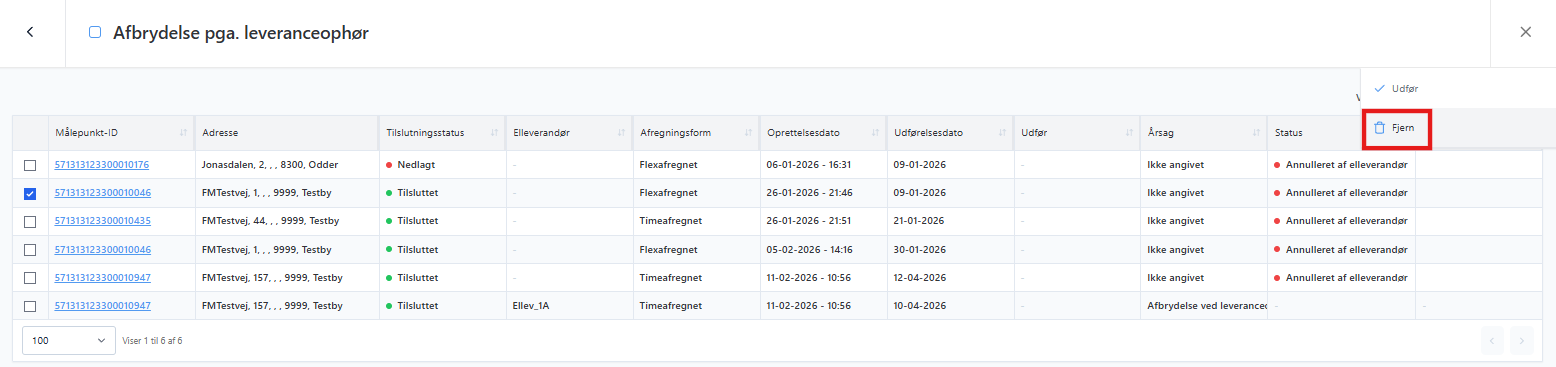
Task: Open the 100 rows-per-page dropdown
Action: point(69,341)
